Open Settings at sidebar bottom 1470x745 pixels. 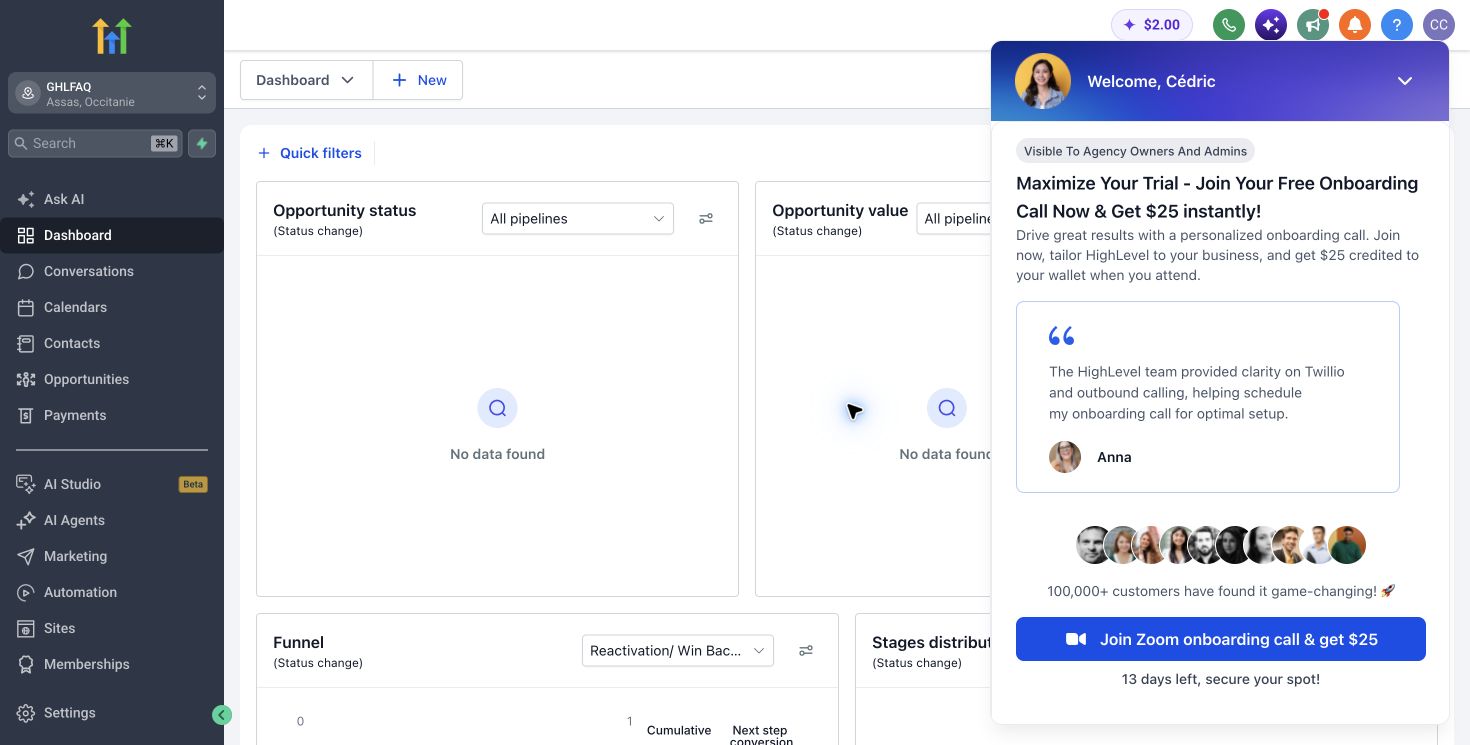pos(112,713)
